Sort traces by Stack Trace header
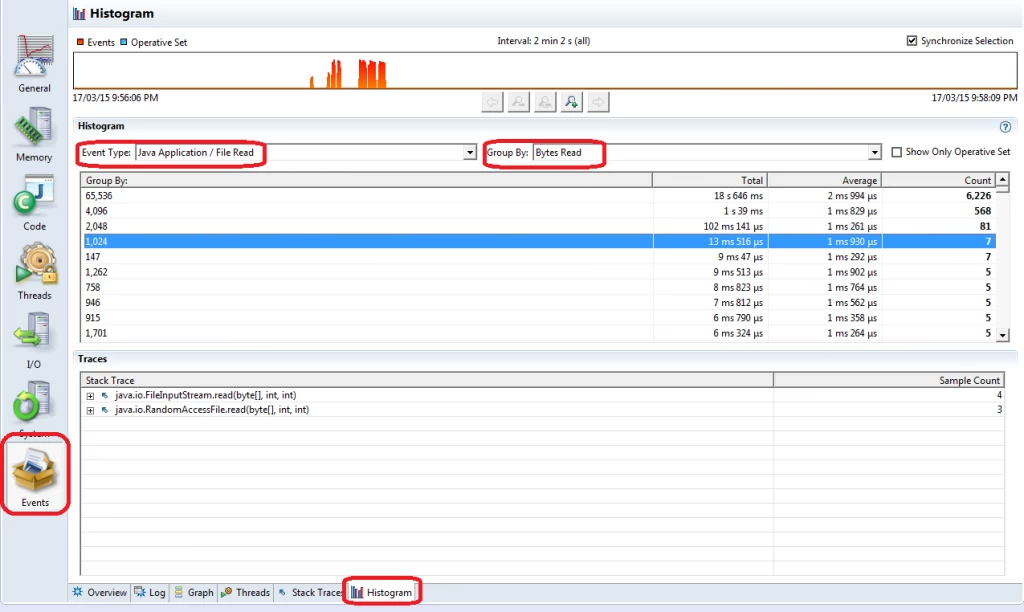Image resolution: width=1024 pixels, height=612 pixels. click(427, 380)
